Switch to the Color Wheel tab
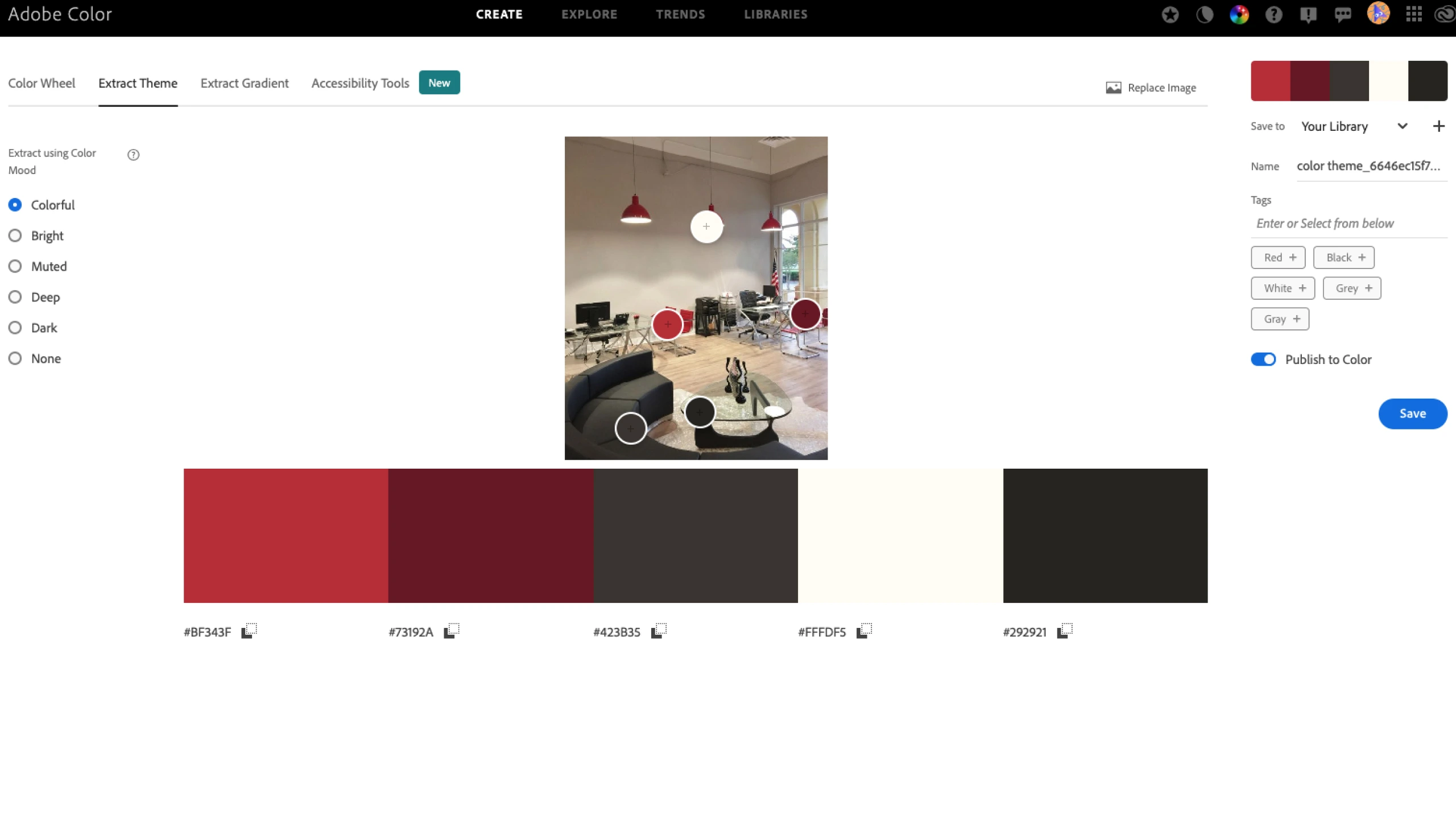 (41, 82)
